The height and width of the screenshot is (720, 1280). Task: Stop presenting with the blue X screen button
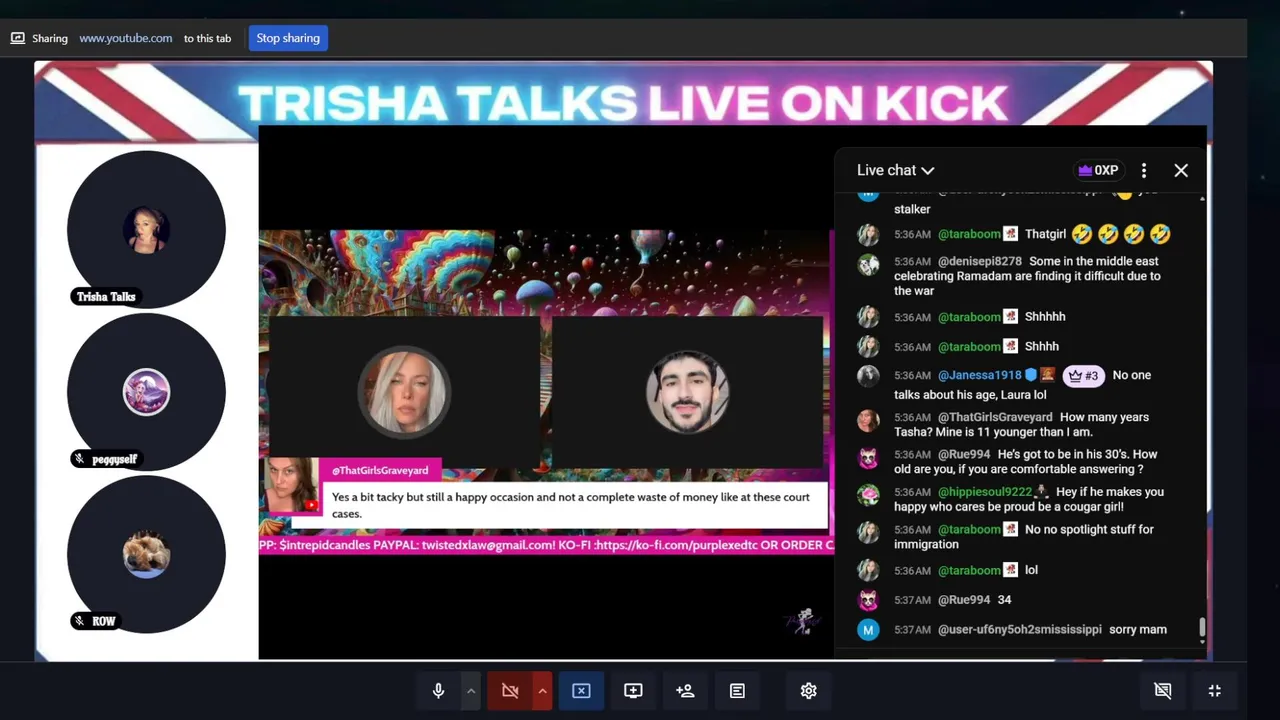pos(581,691)
